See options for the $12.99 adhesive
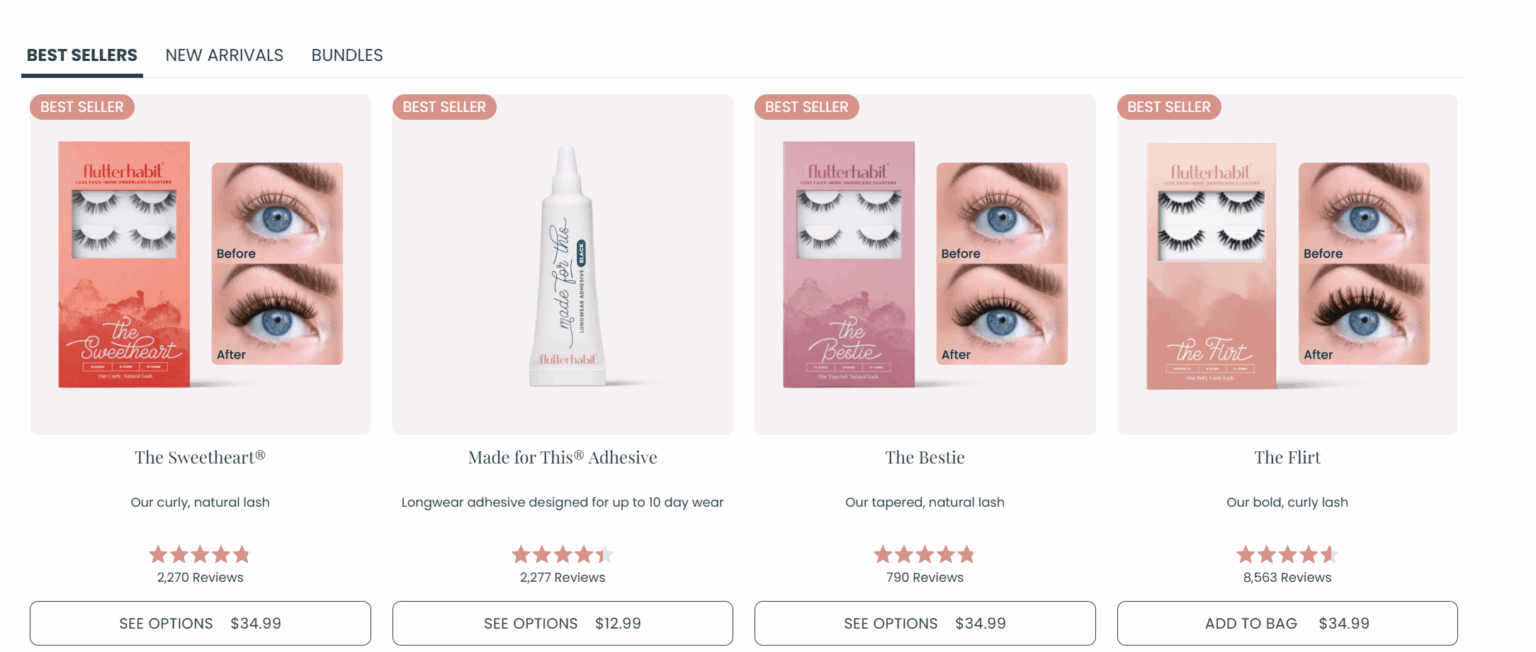Image resolution: width=1536 pixels, height=652 pixels. pos(562,623)
